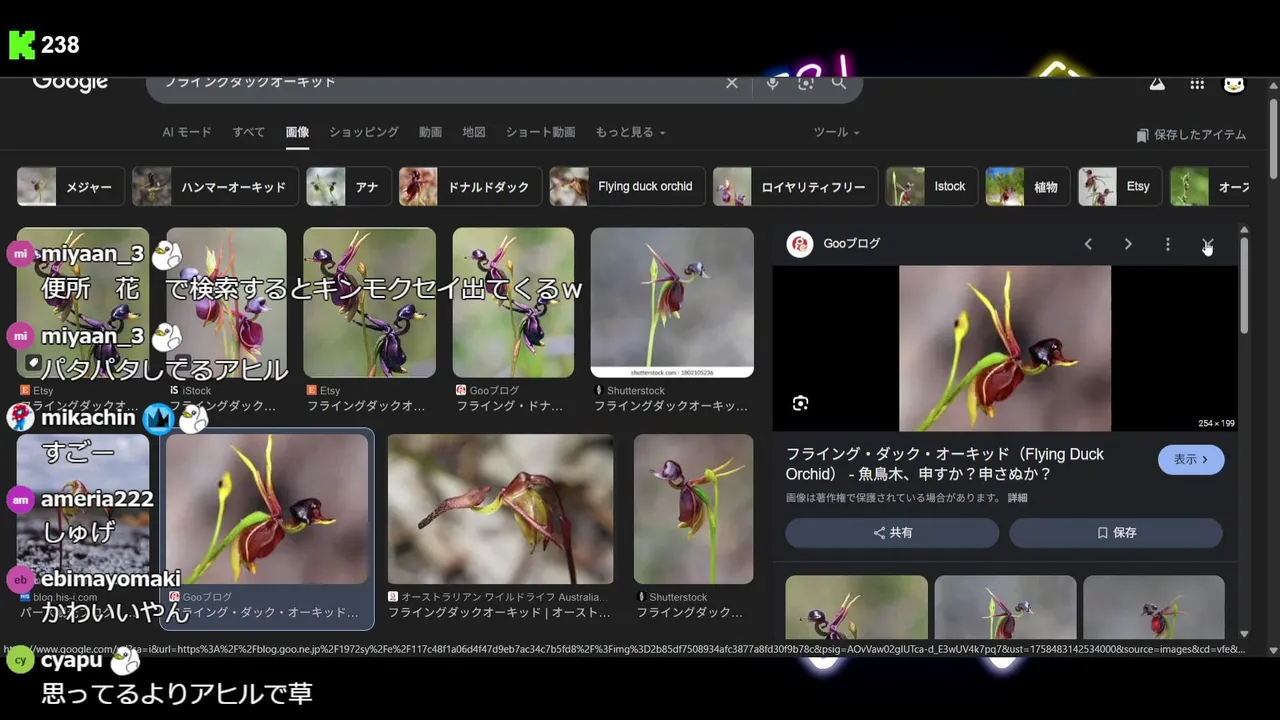Open Google Lens image search in search bar

(x=806, y=83)
